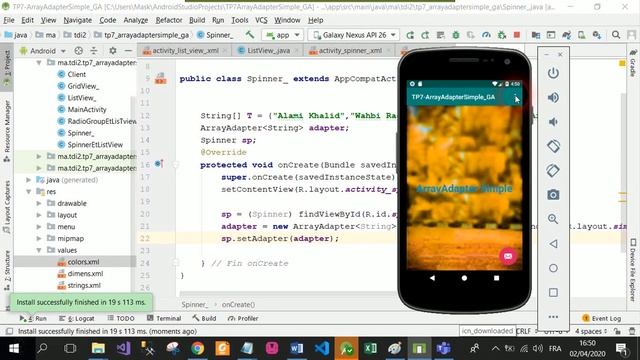Image resolution: width=640 pixels, height=360 pixels.
Task: Click Attach Debugger to Android Process icon
Action: (x=502, y=35)
